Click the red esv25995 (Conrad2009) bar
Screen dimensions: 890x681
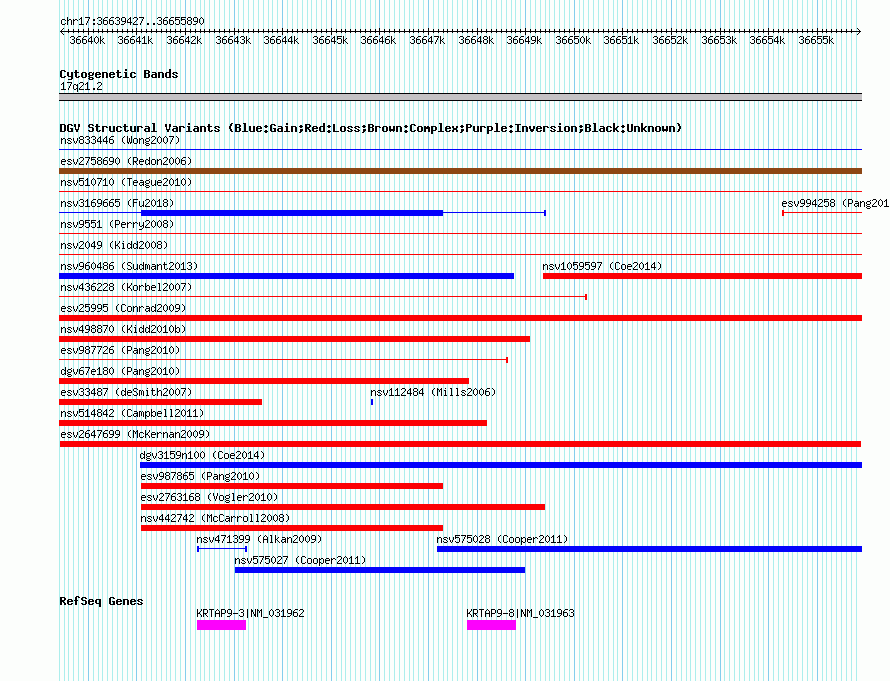click(460, 318)
